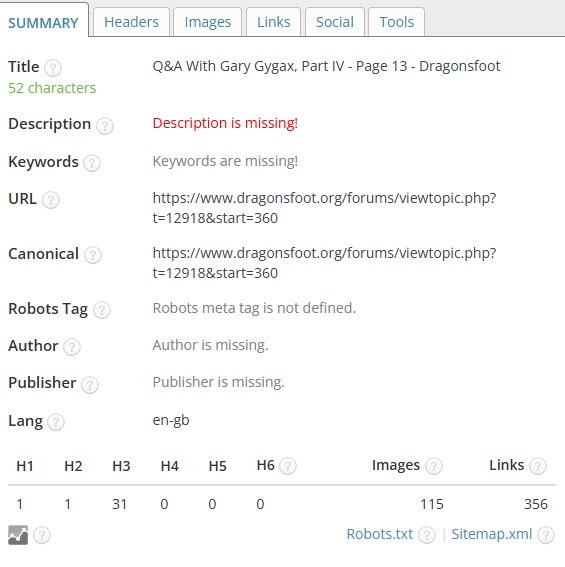
Task: Click the help icon beside Author
Action: pyautogui.click(x=72, y=347)
